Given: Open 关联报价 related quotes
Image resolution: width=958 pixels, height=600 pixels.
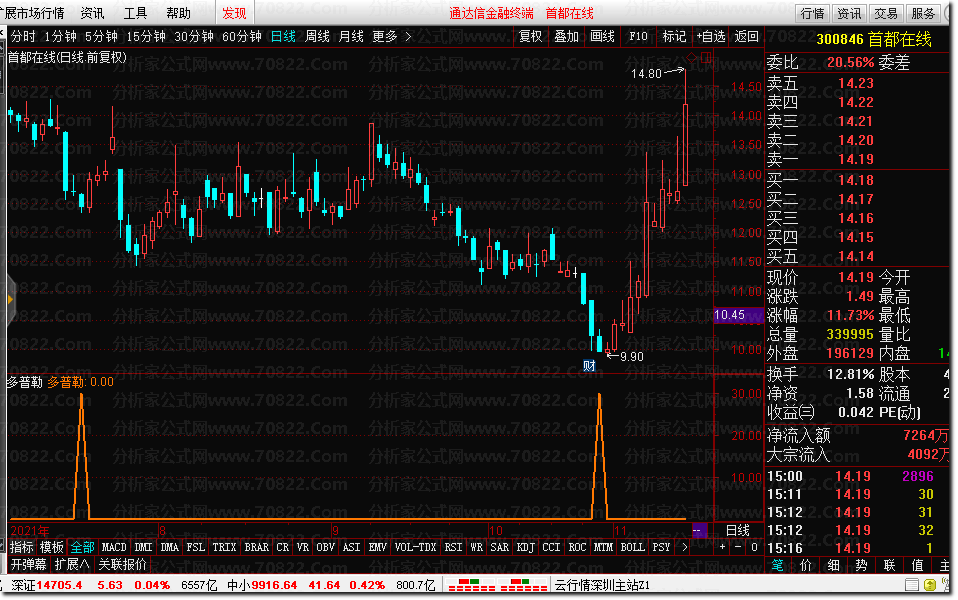Looking at the screenshot, I should (x=123, y=564).
